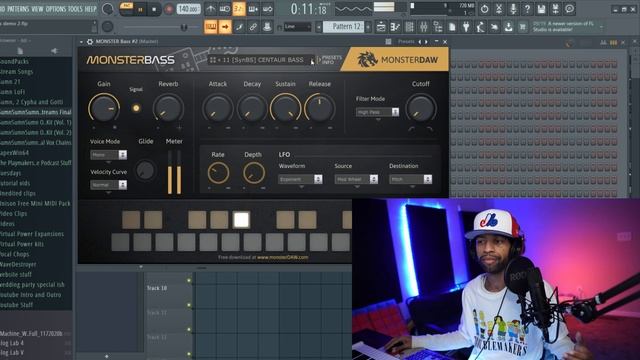Open the LFO Waveform dropdown
The height and width of the screenshot is (360, 640).
coord(301,179)
